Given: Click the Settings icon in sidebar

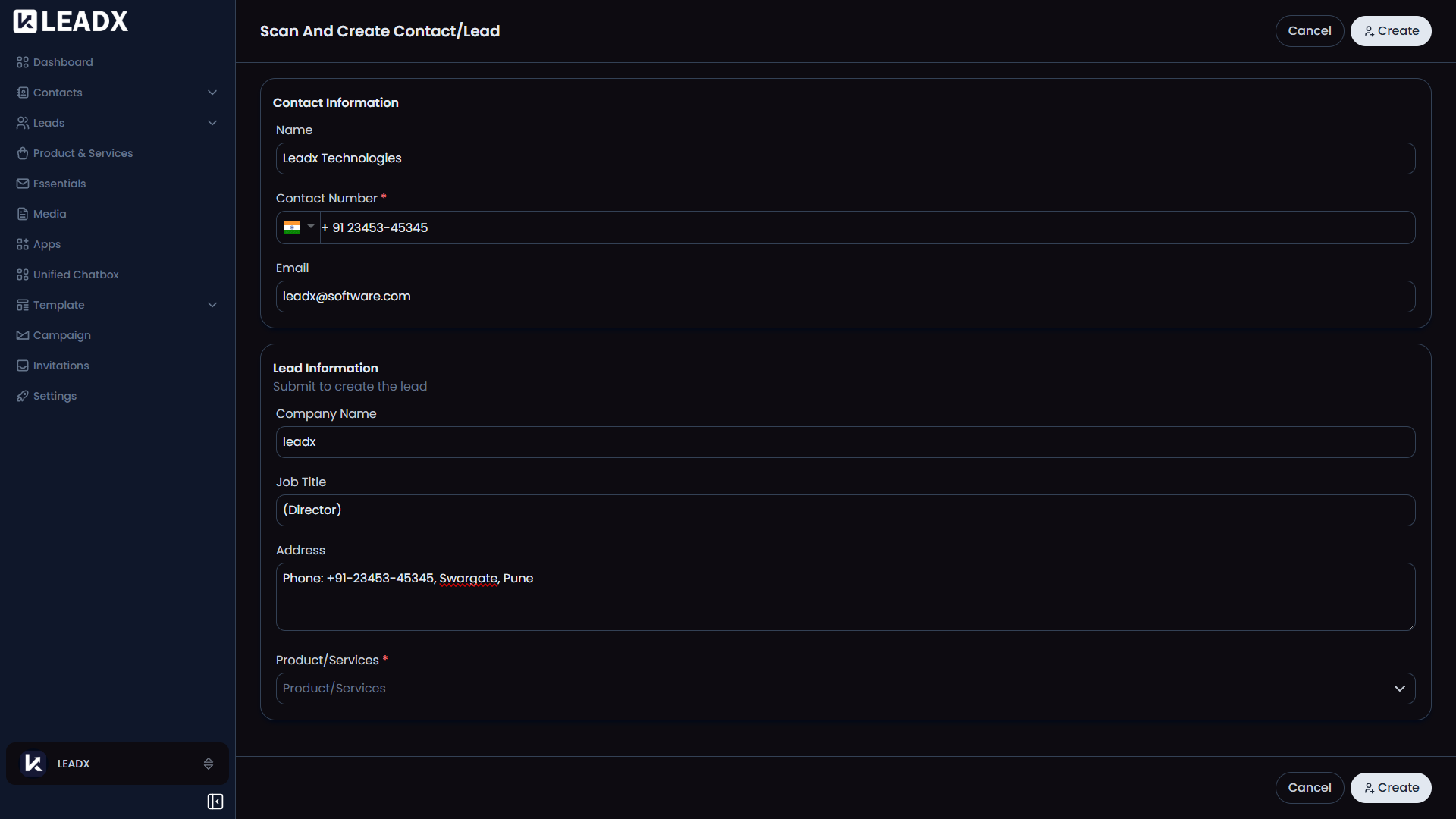Looking at the screenshot, I should coord(23,396).
